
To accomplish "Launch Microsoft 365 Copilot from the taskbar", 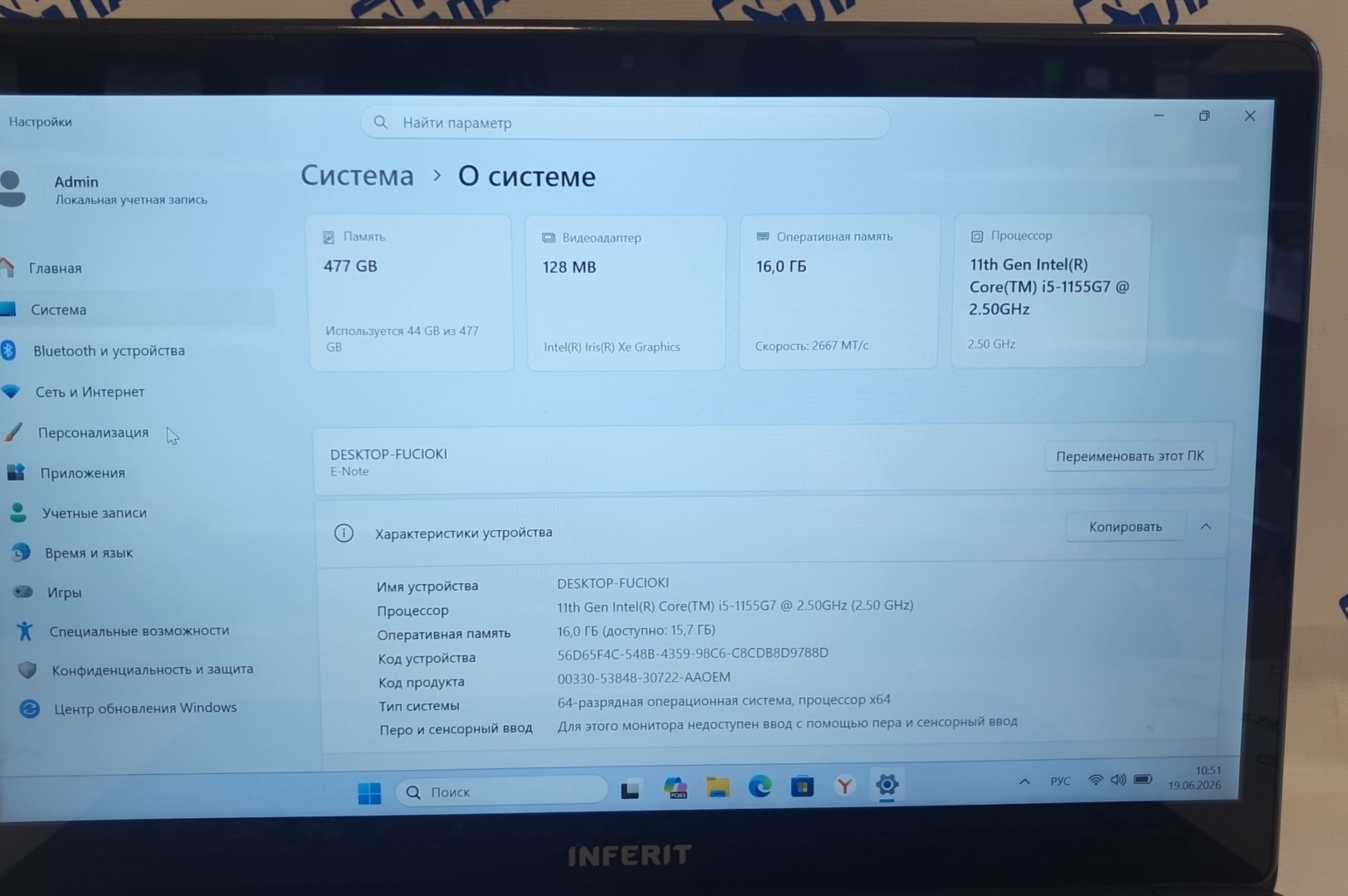I will pos(676,788).
